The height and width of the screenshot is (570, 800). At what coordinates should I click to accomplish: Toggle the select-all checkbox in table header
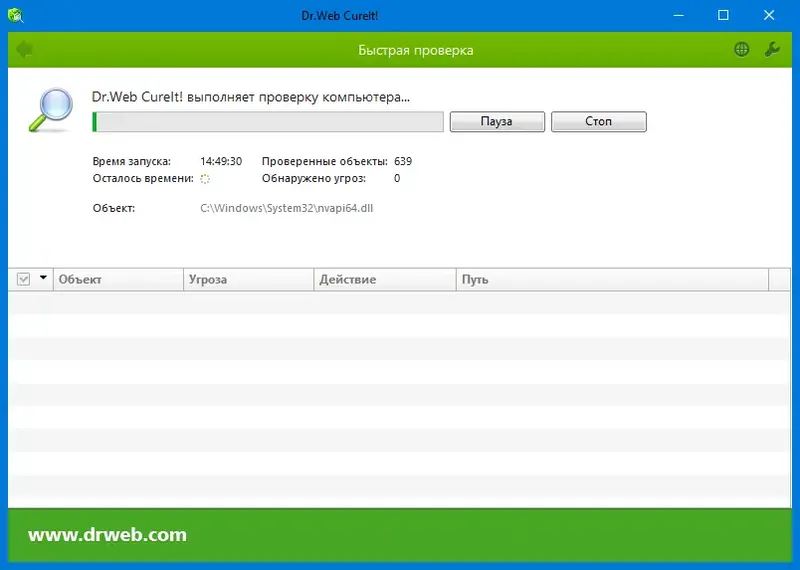point(23,279)
